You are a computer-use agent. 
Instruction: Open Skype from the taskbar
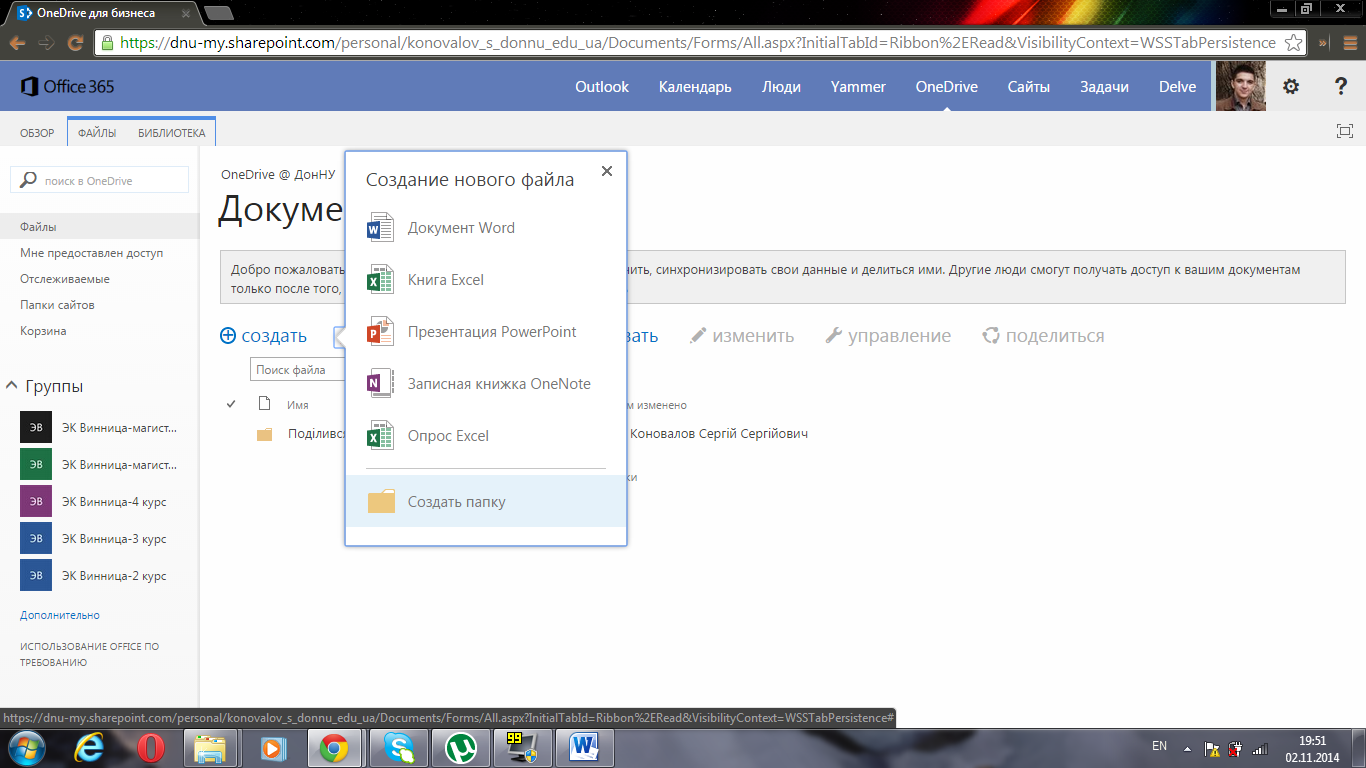pos(399,748)
